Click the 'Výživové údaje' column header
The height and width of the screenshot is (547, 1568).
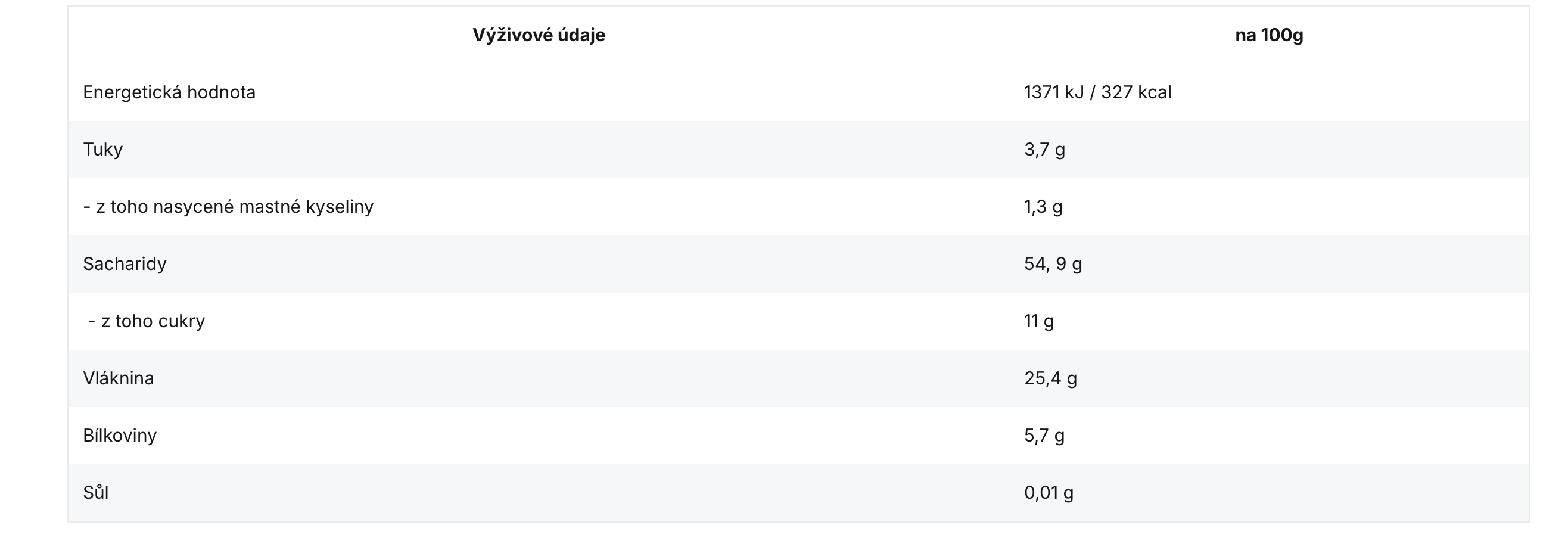(539, 35)
